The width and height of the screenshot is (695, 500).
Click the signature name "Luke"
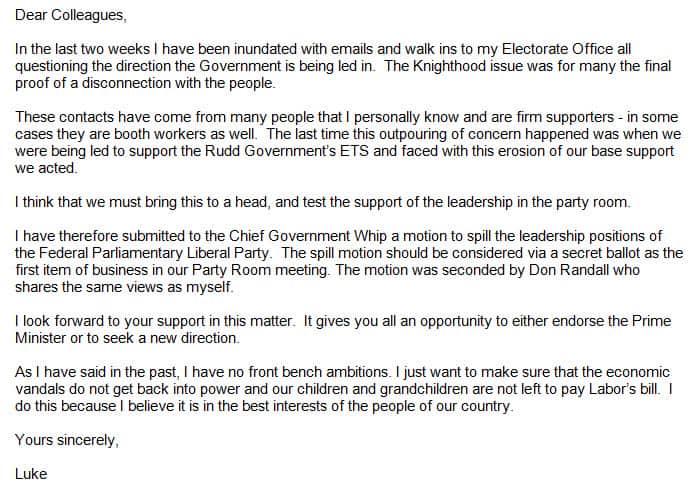(33, 473)
